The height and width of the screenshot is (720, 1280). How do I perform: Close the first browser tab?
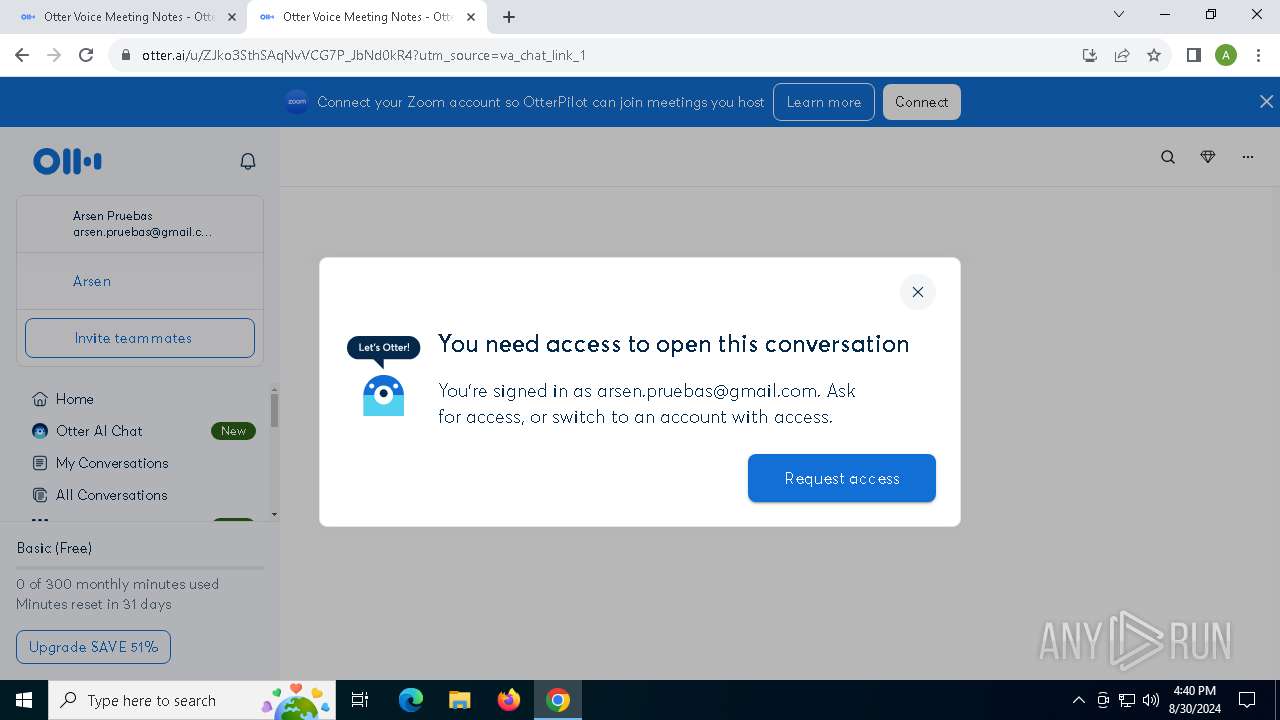coord(231,17)
